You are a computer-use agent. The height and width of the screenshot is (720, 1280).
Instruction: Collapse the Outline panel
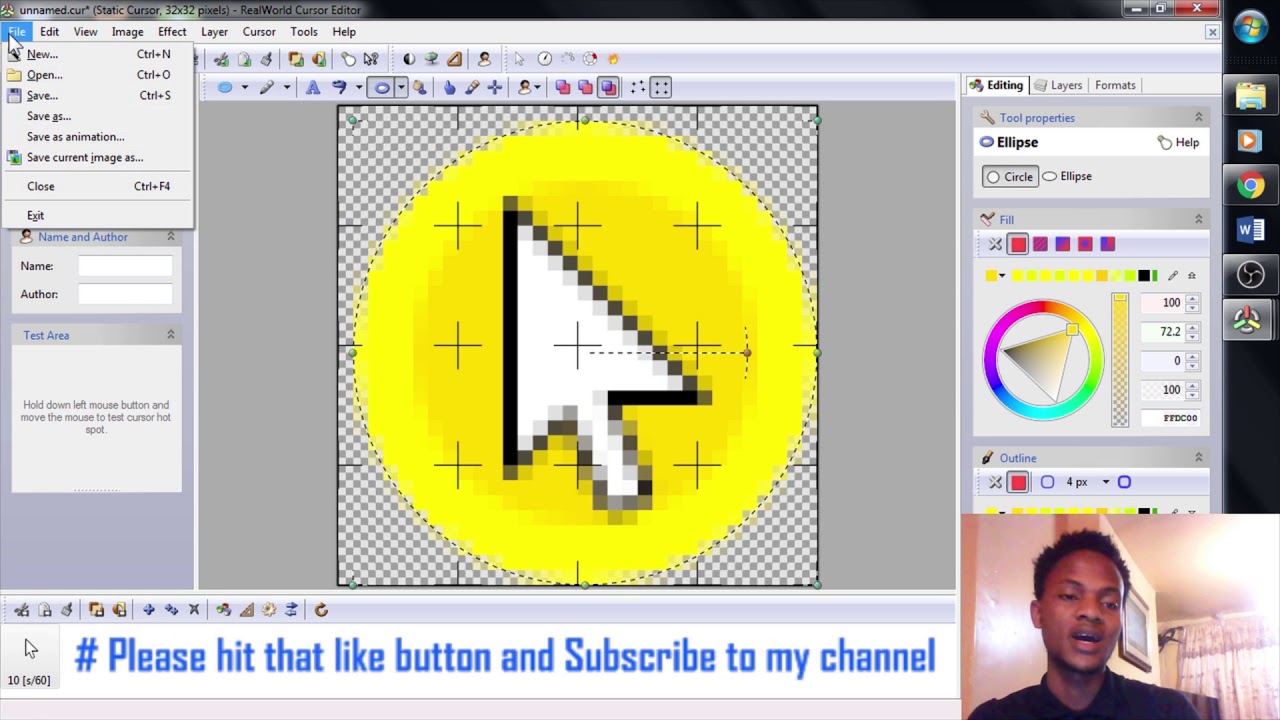(1198, 458)
